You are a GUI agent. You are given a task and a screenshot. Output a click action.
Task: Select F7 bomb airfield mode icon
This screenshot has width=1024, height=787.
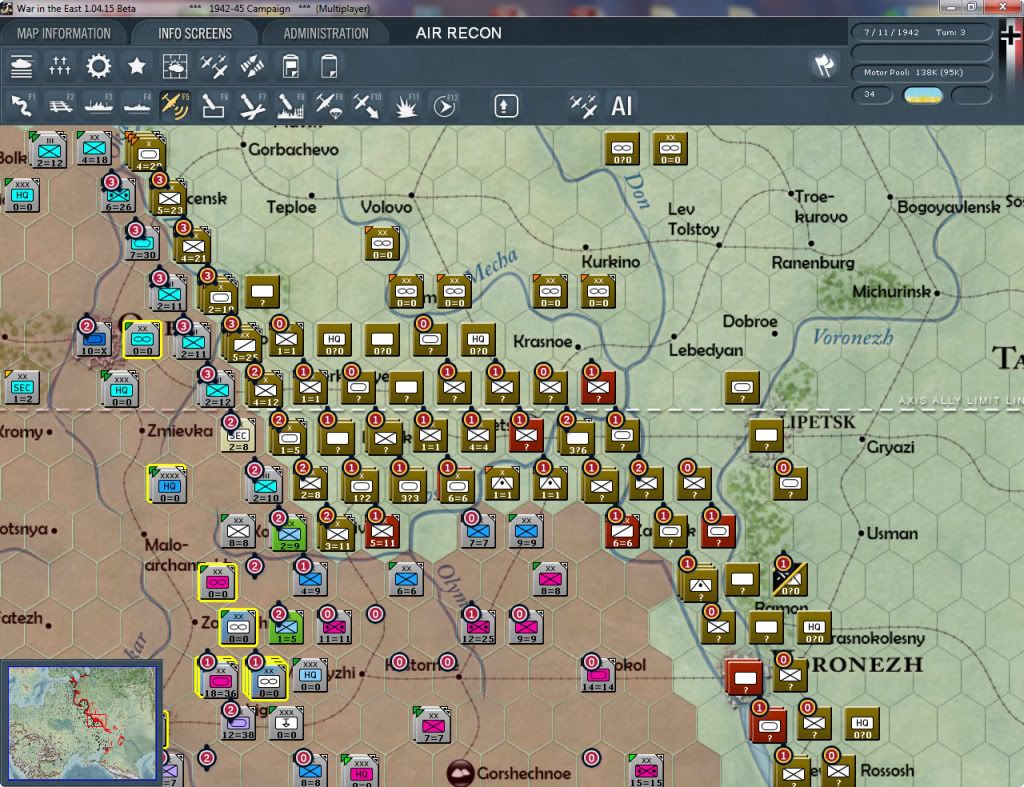tap(252, 106)
